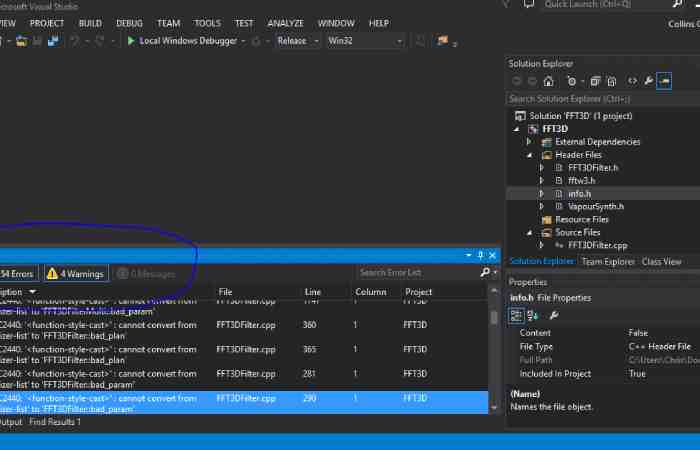Click the Find in Files toolbar icon

coord(442,41)
